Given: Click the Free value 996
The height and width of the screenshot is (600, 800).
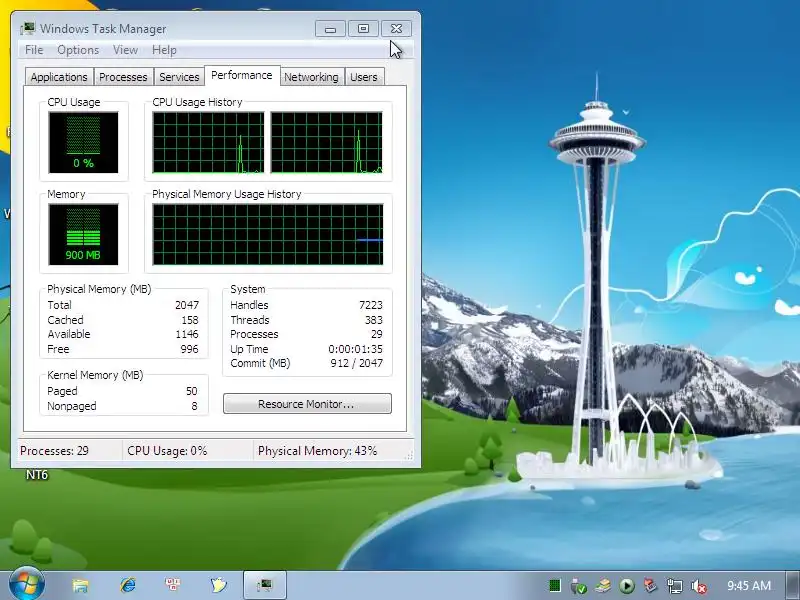Looking at the screenshot, I should (189, 349).
